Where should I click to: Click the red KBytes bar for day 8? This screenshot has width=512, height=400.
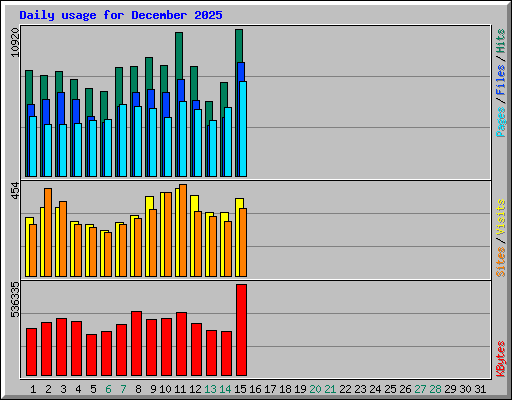[x=136, y=343]
